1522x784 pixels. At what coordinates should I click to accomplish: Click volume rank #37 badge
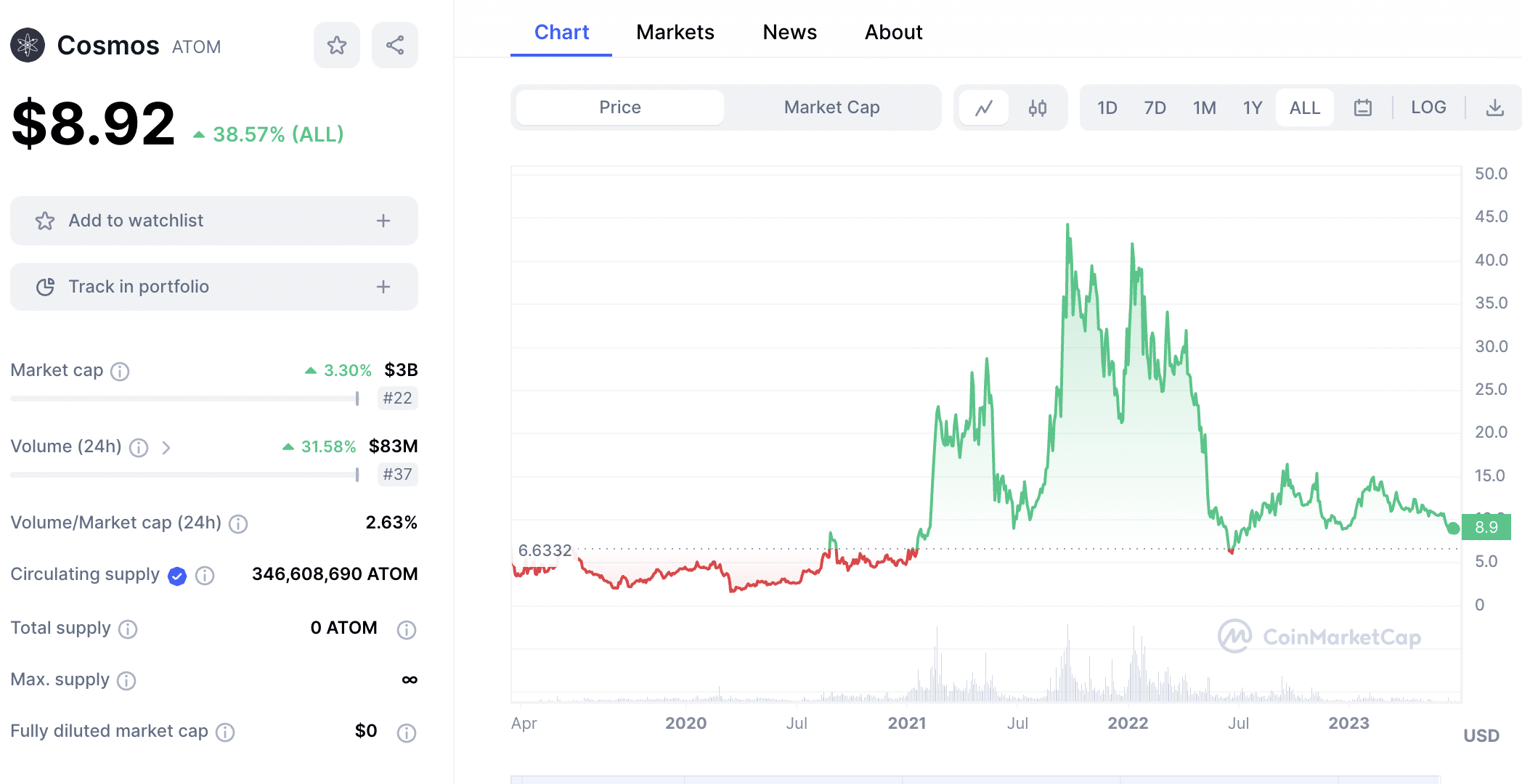(x=398, y=474)
